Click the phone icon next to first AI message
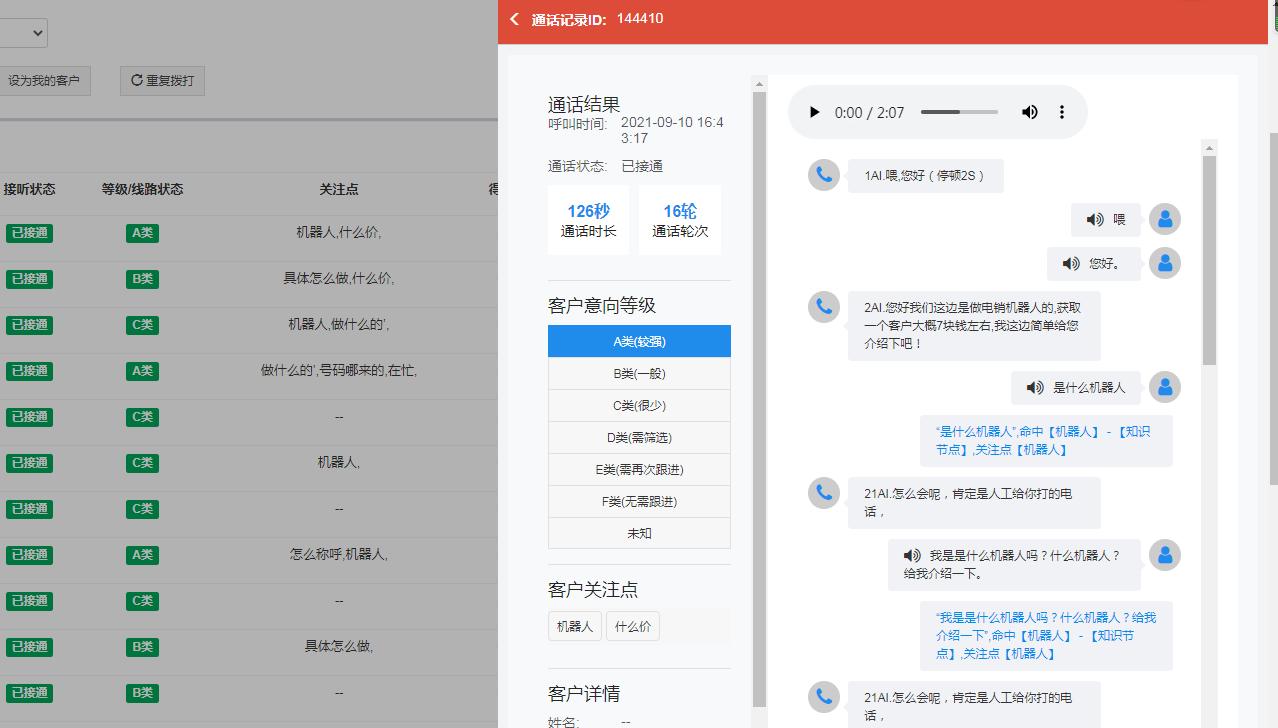This screenshot has width=1278, height=728. pyautogui.click(x=823, y=175)
